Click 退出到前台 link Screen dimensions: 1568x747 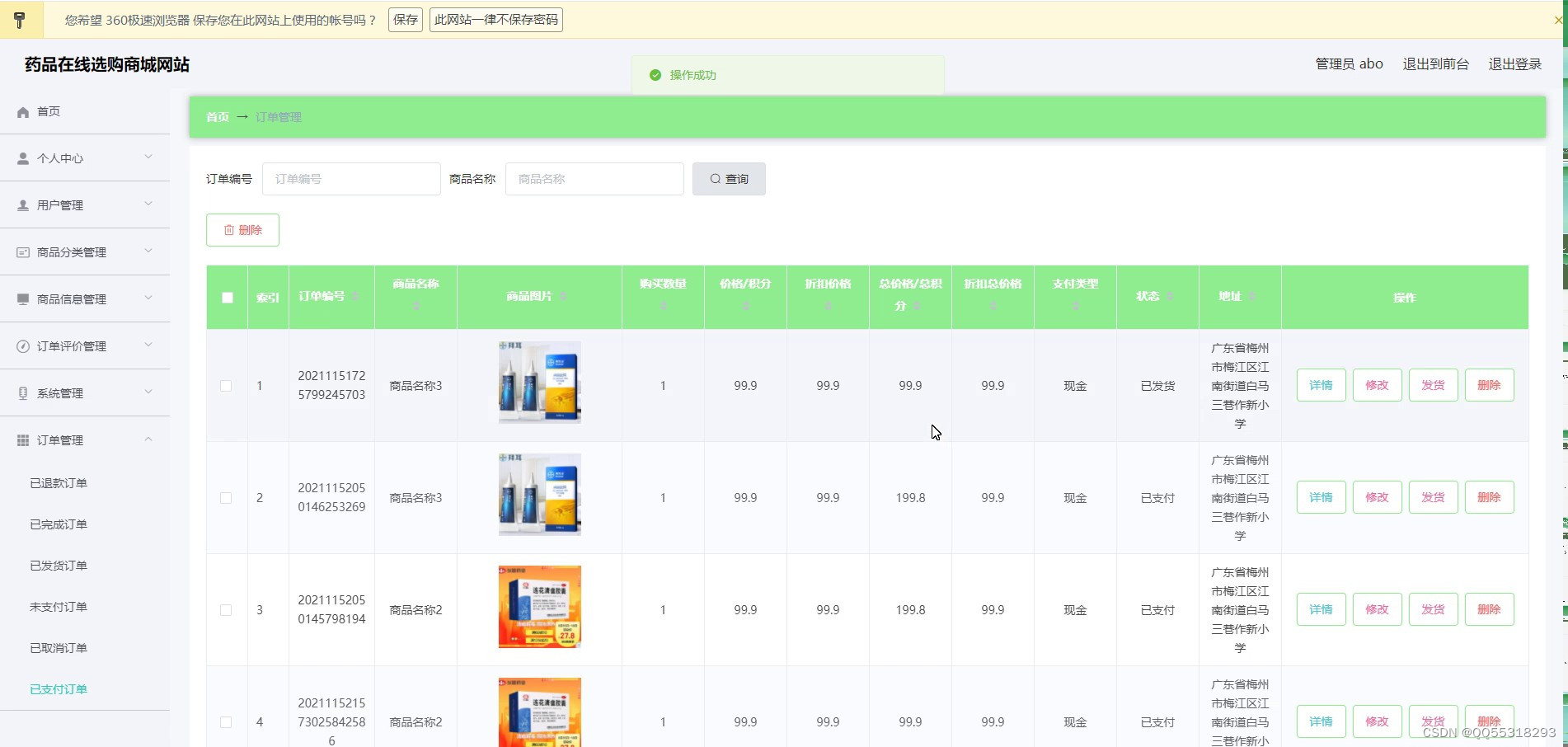(1436, 64)
